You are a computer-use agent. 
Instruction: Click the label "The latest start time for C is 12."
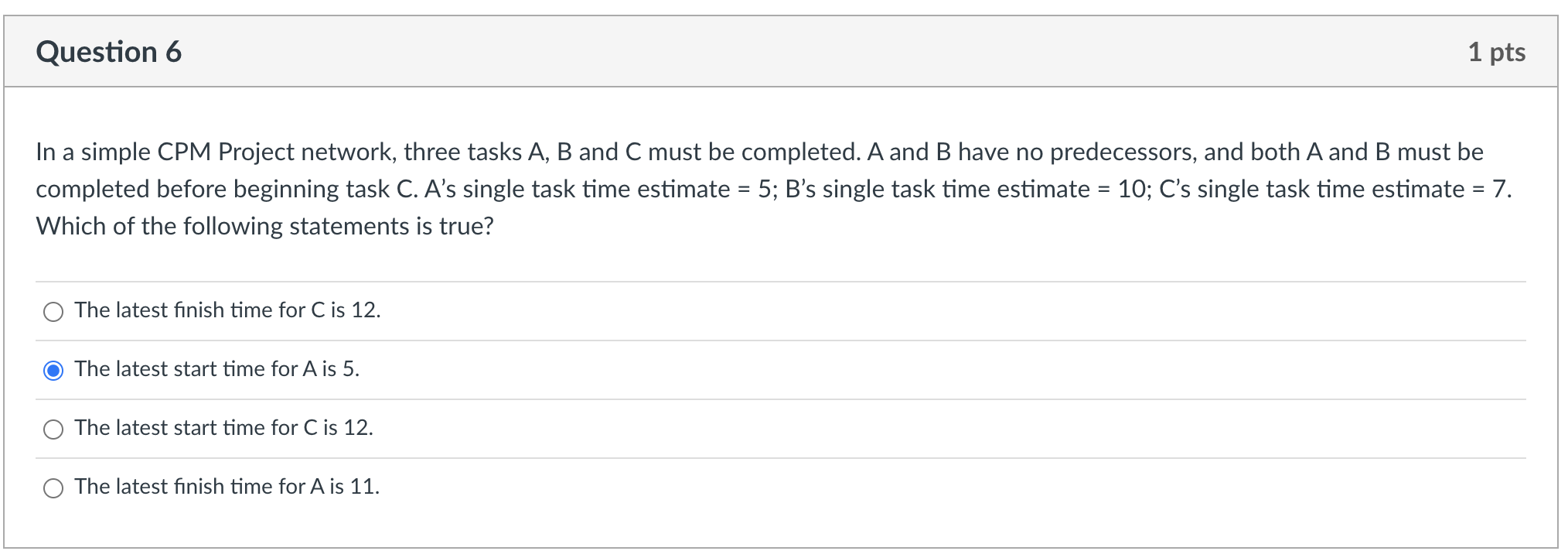223,428
